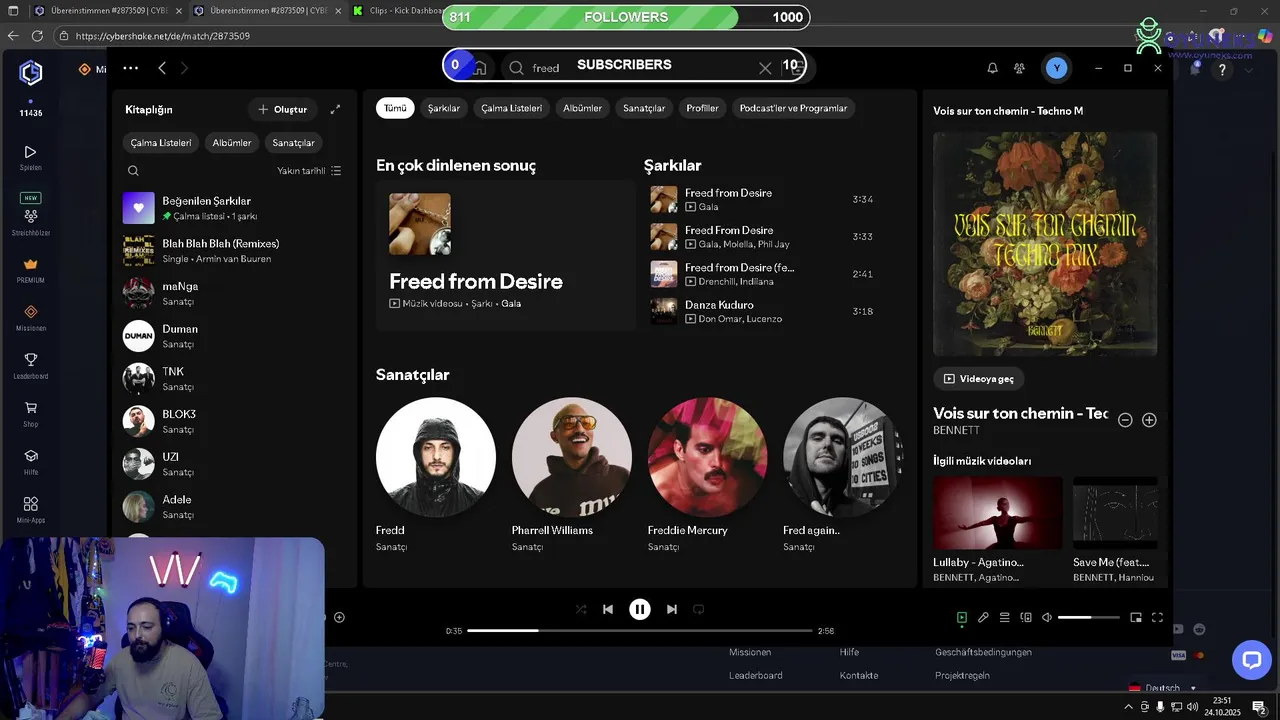Click the Videoya geç button
The image size is (1280, 720).
(x=978, y=379)
